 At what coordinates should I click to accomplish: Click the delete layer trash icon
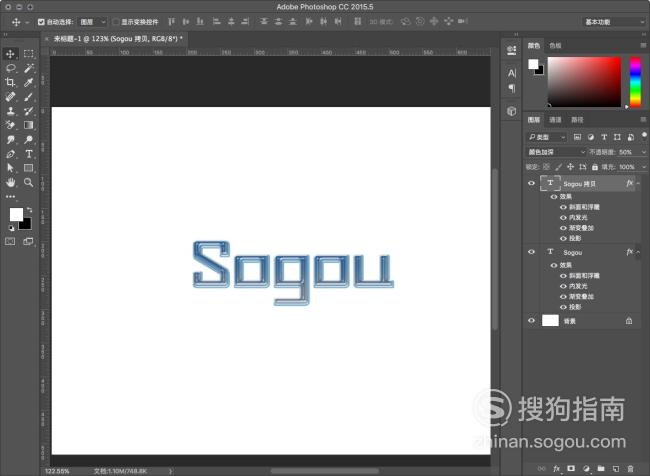pyautogui.click(x=630, y=469)
